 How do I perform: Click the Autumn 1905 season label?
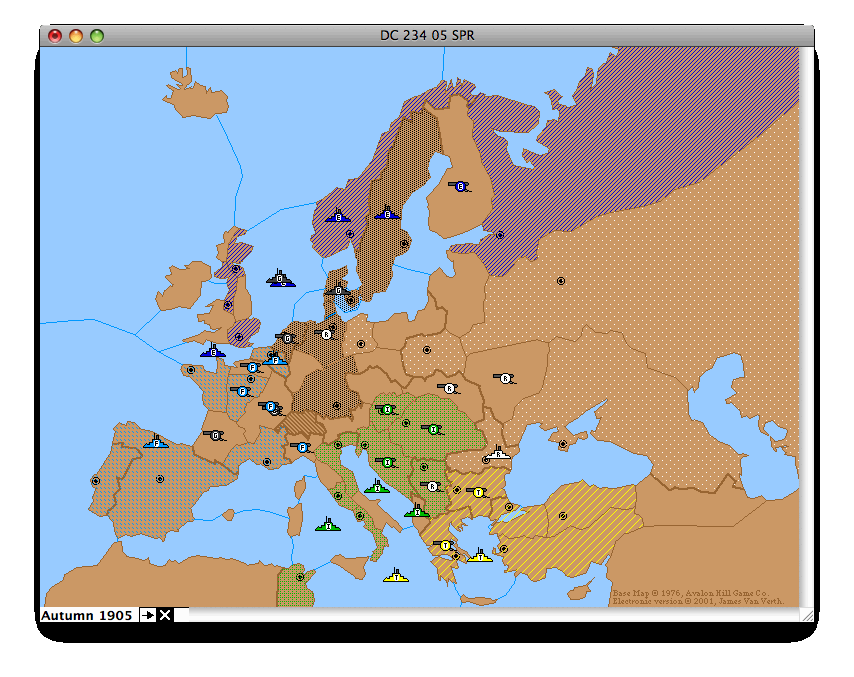[x=87, y=615]
